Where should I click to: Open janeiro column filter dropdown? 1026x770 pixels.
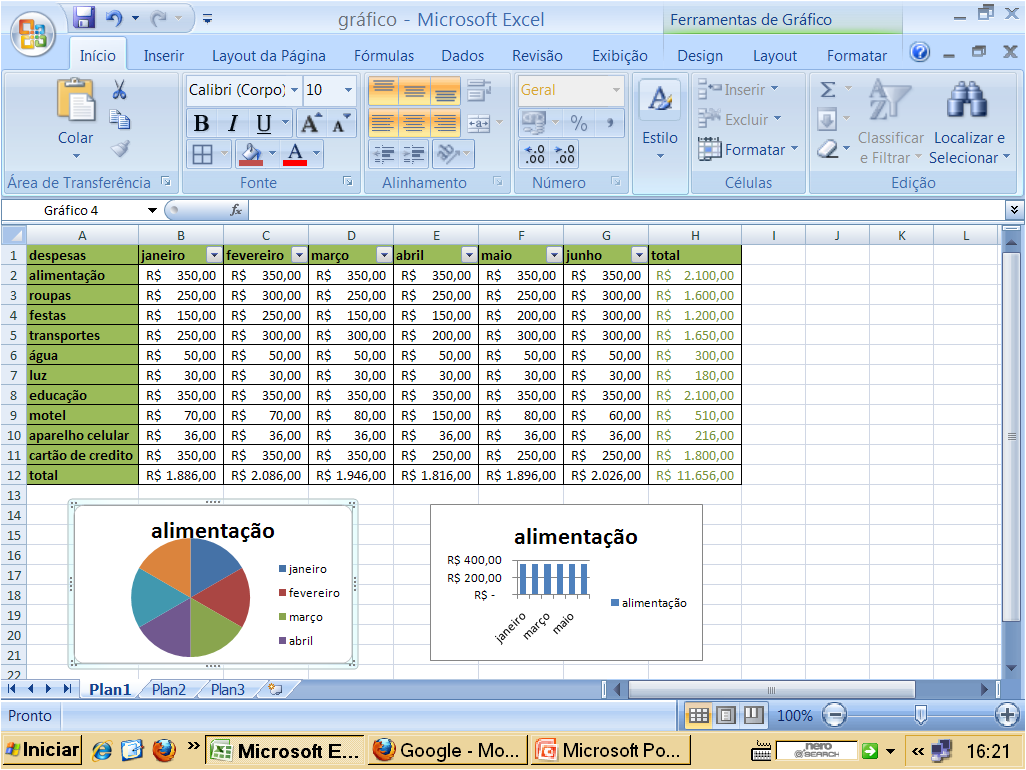[214, 255]
